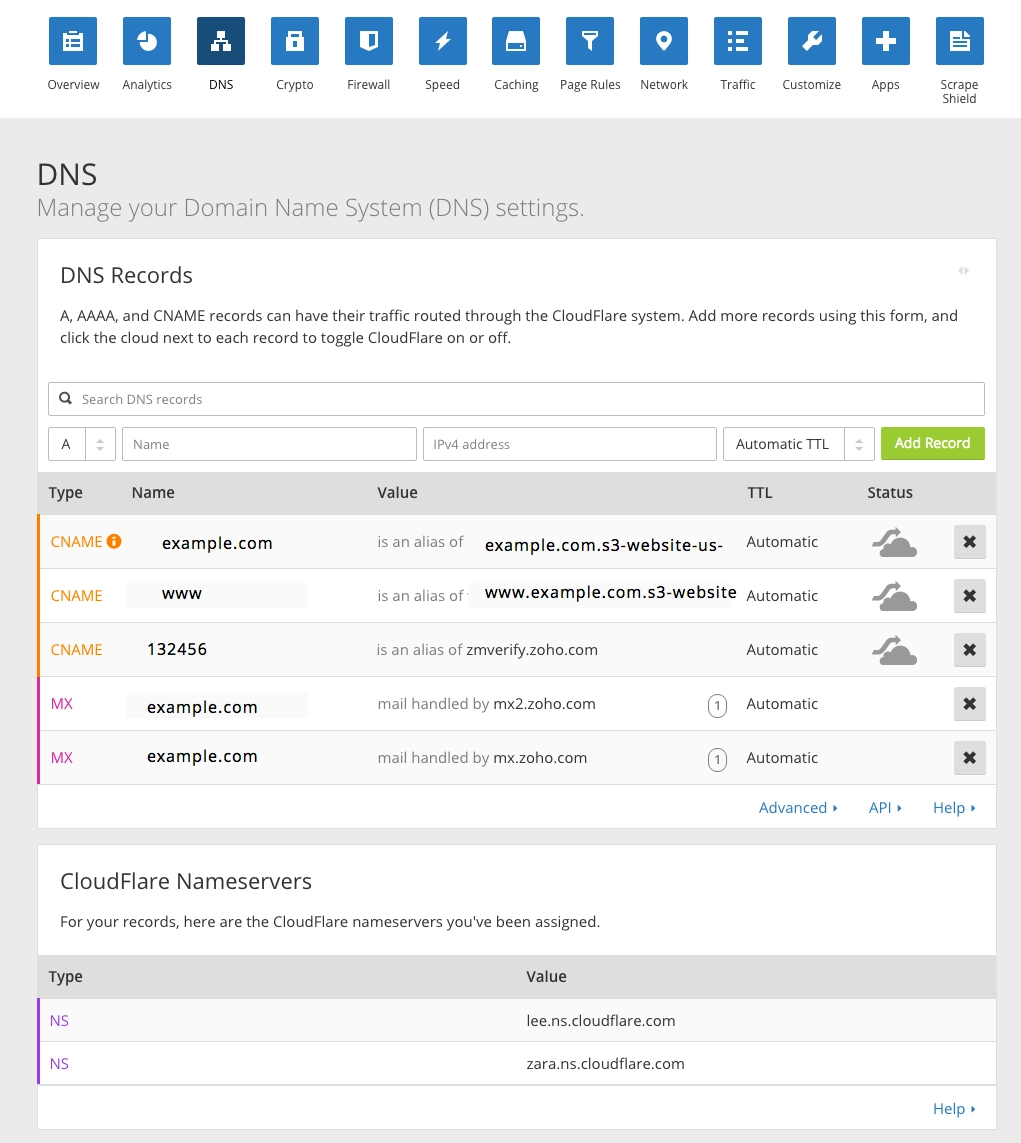Open the Apps plus icon

(x=885, y=41)
